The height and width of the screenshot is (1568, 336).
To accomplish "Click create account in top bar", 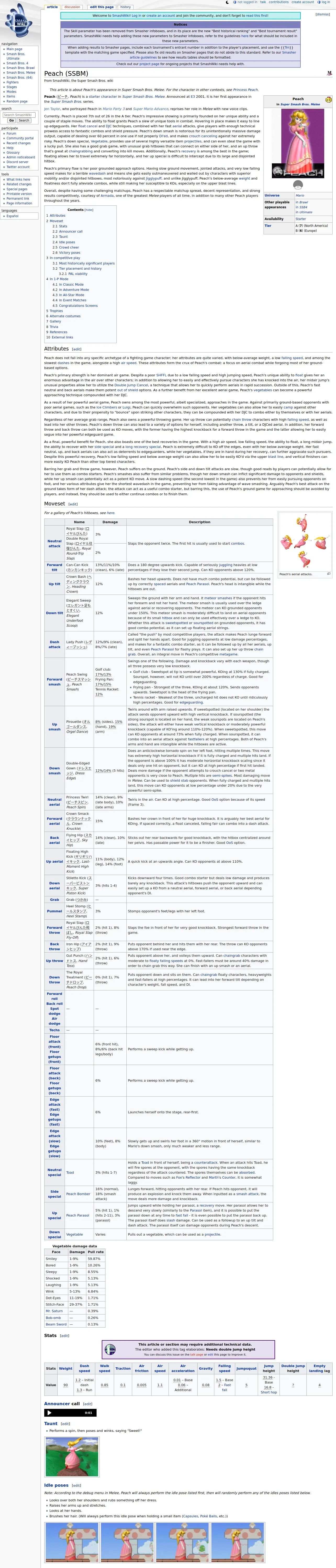I will [303, 2].
